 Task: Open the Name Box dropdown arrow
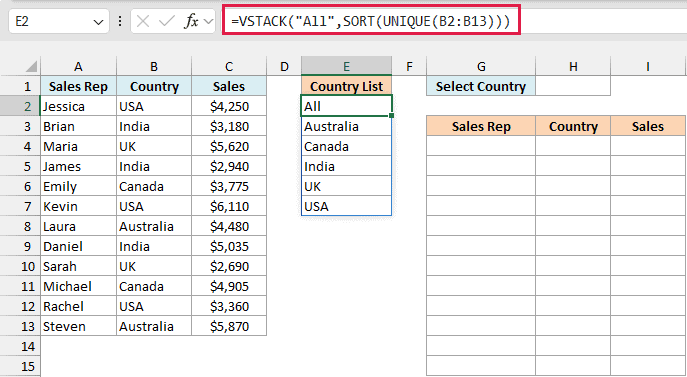99,22
